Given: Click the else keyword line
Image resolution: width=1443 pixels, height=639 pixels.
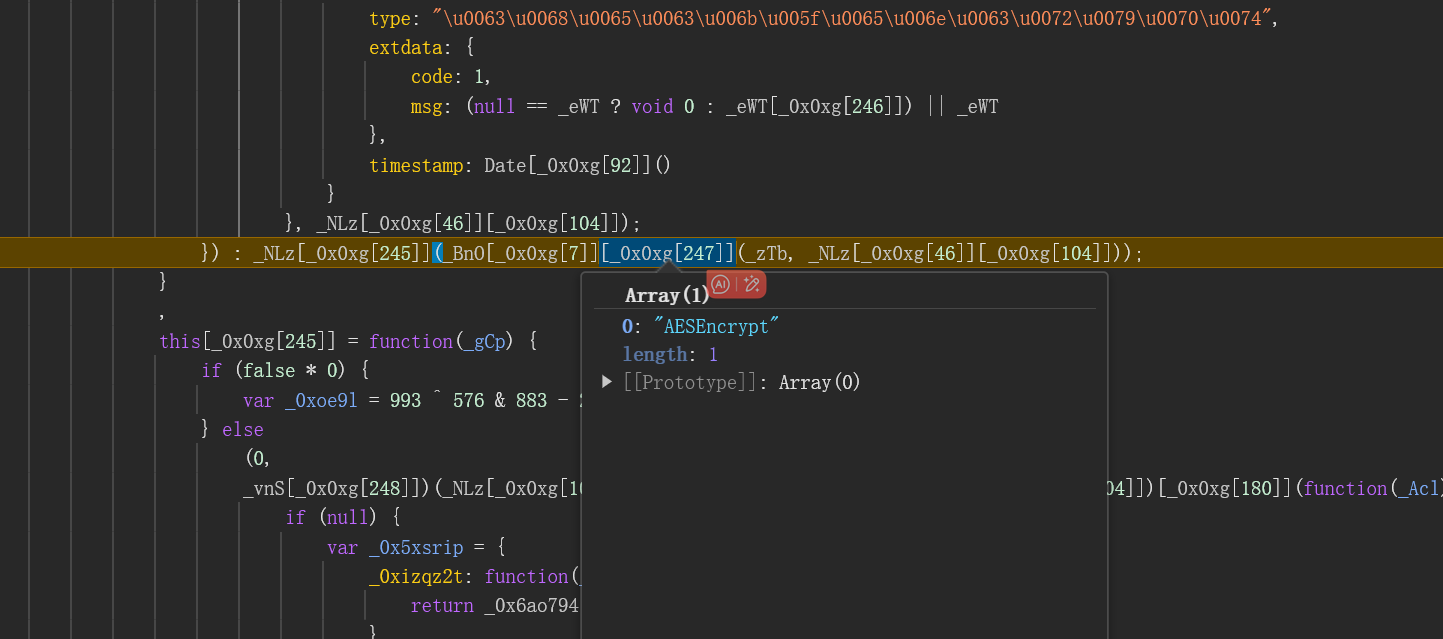Looking at the screenshot, I should 243,429.
